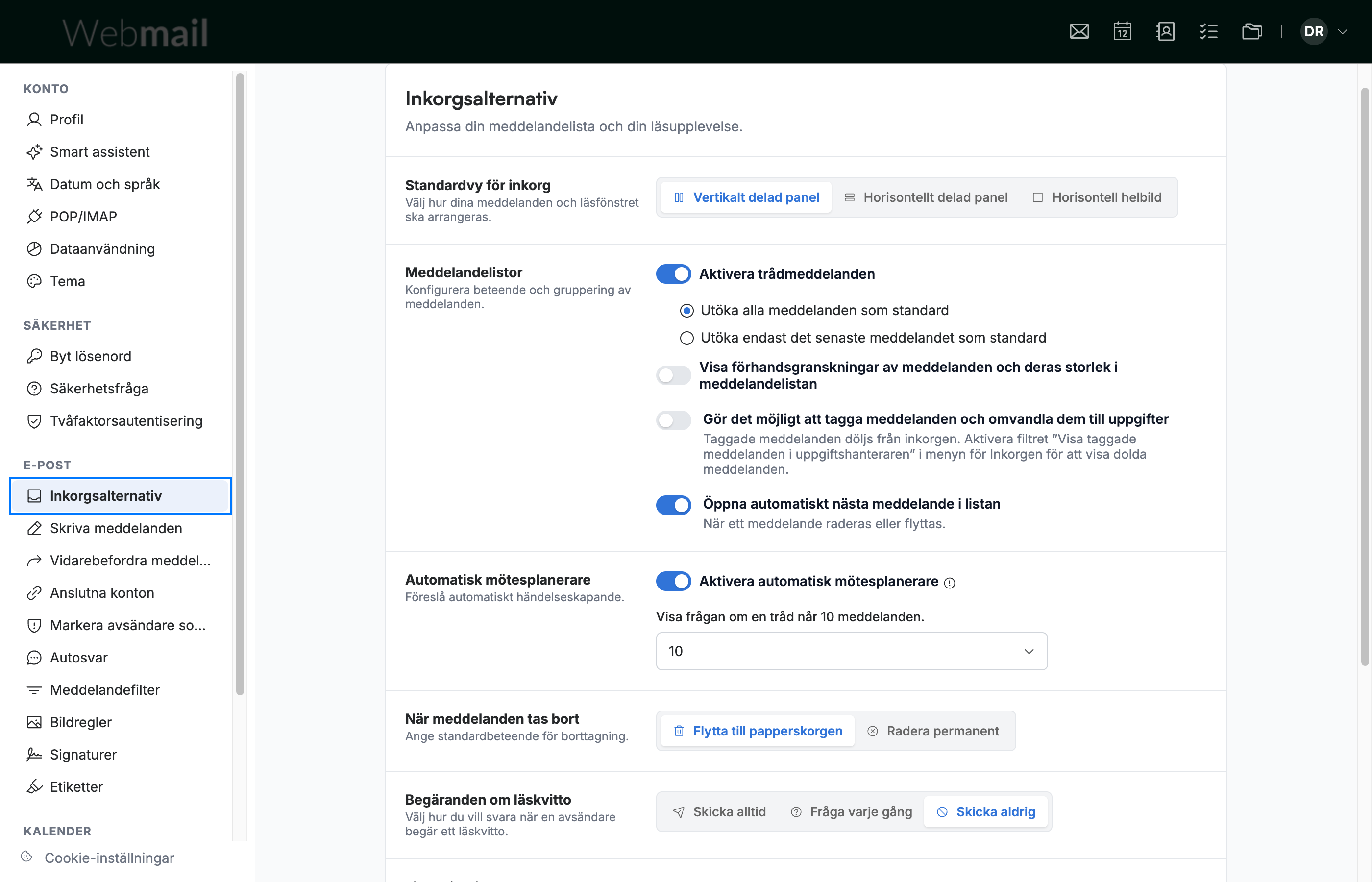Viewport: 1372px width, 882px height.
Task: Click the cookie icon near Cookie-inställningar
Action: coord(26,856)
